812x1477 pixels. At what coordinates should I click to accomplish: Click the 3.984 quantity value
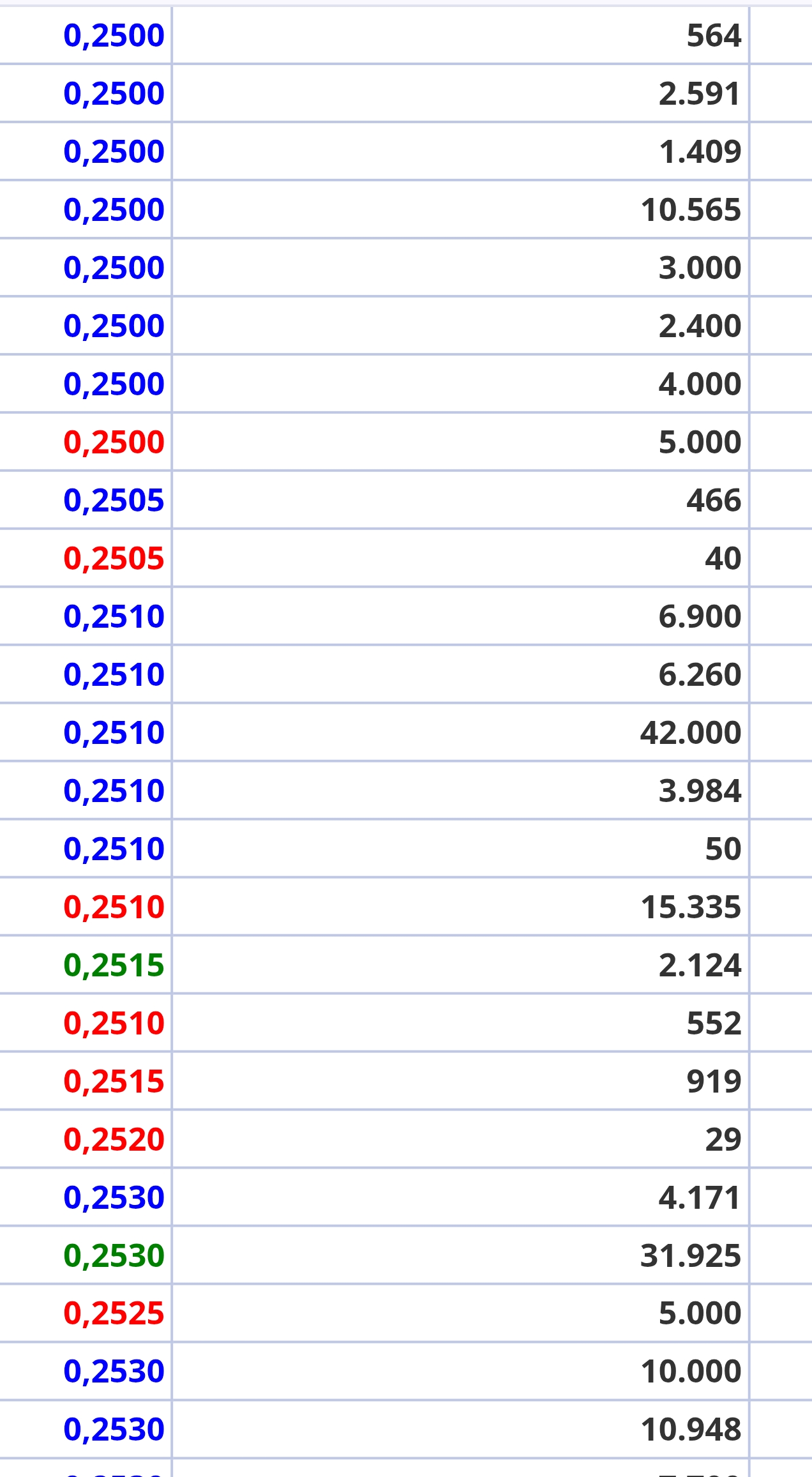(x=699, y=791)
